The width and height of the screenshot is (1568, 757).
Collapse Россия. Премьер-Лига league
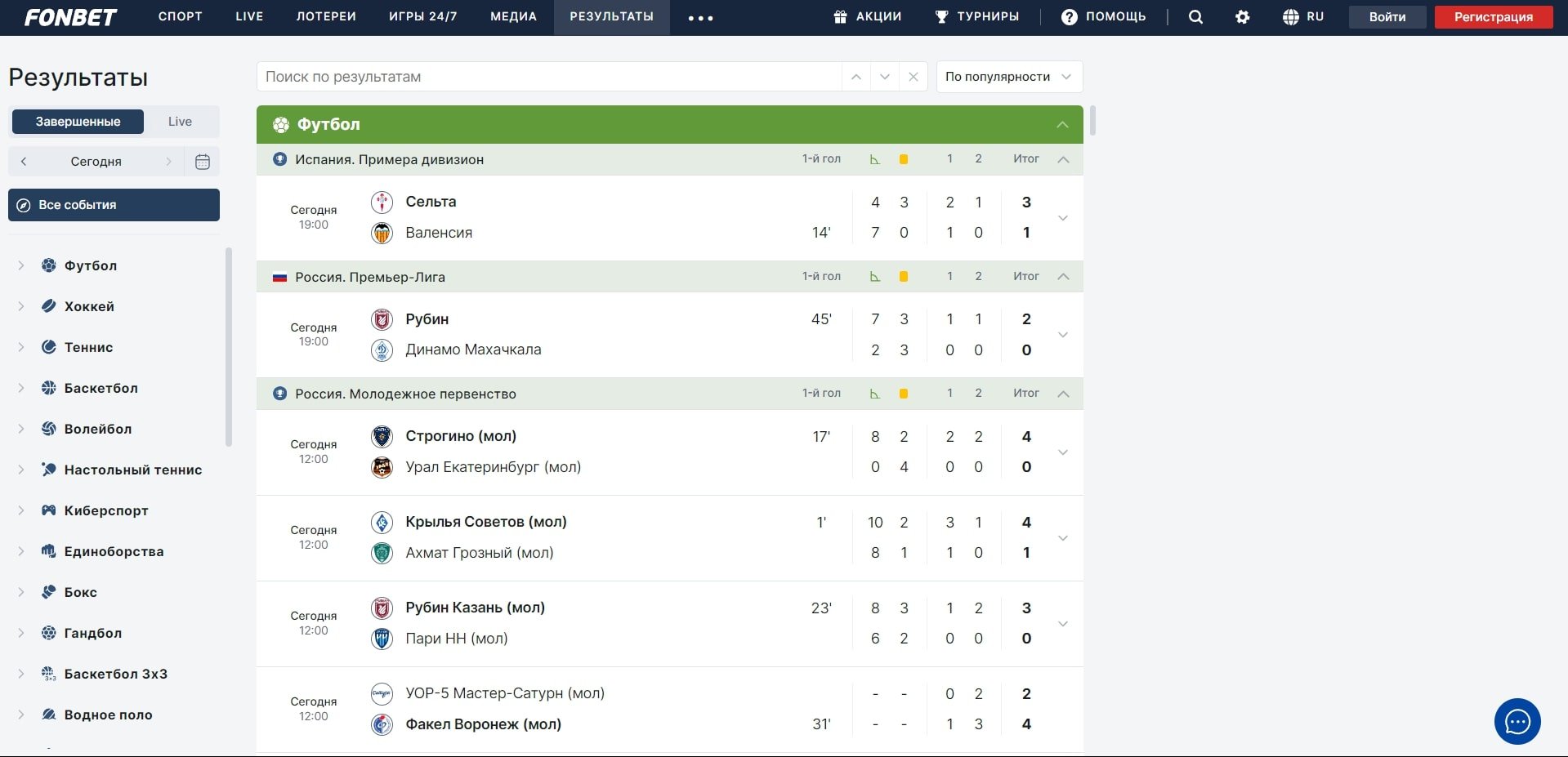pyautogui.click(x=1063, y=277)
